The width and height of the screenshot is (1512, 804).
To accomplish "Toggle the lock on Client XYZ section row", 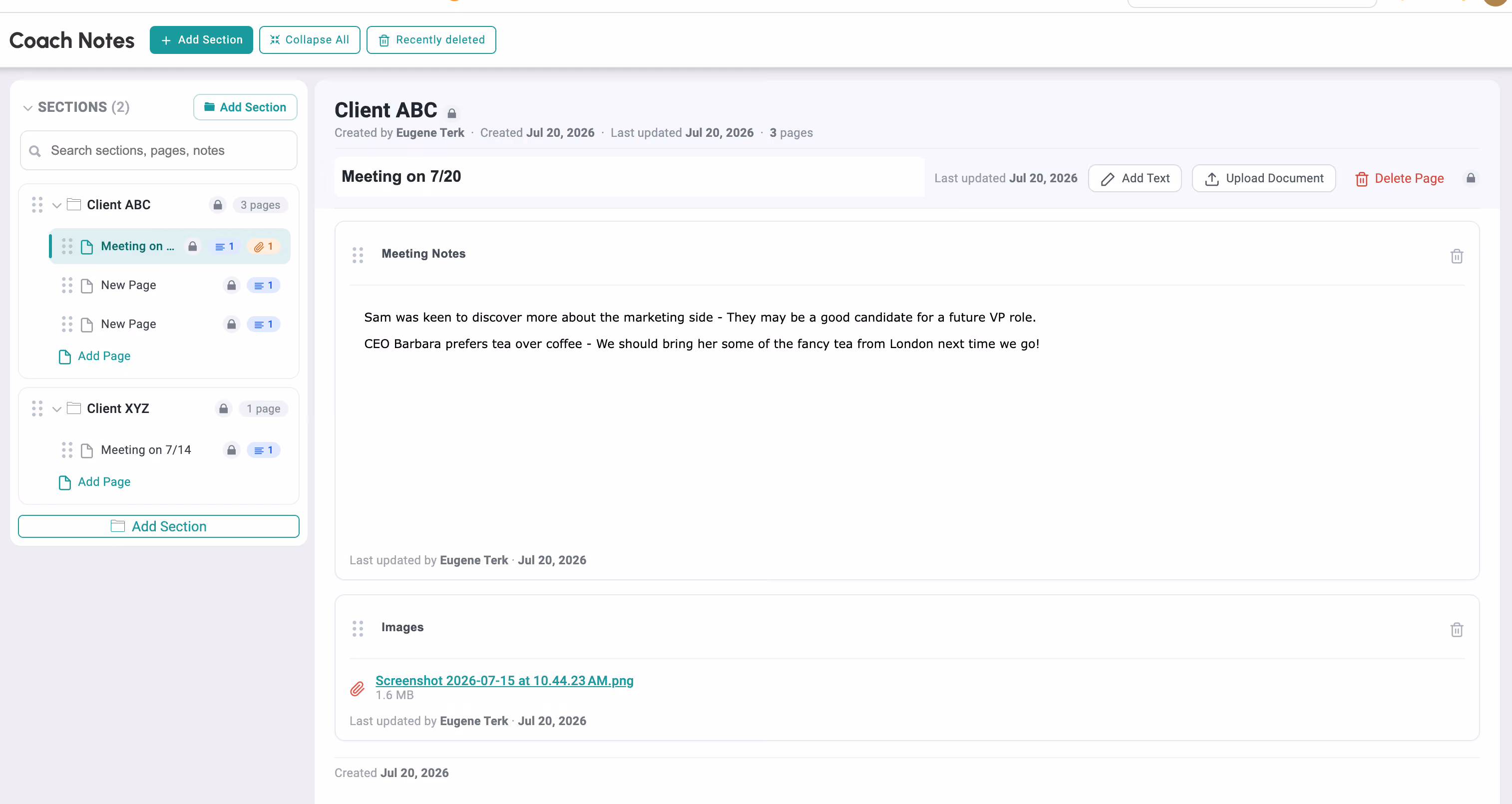I will pos(224,408).
